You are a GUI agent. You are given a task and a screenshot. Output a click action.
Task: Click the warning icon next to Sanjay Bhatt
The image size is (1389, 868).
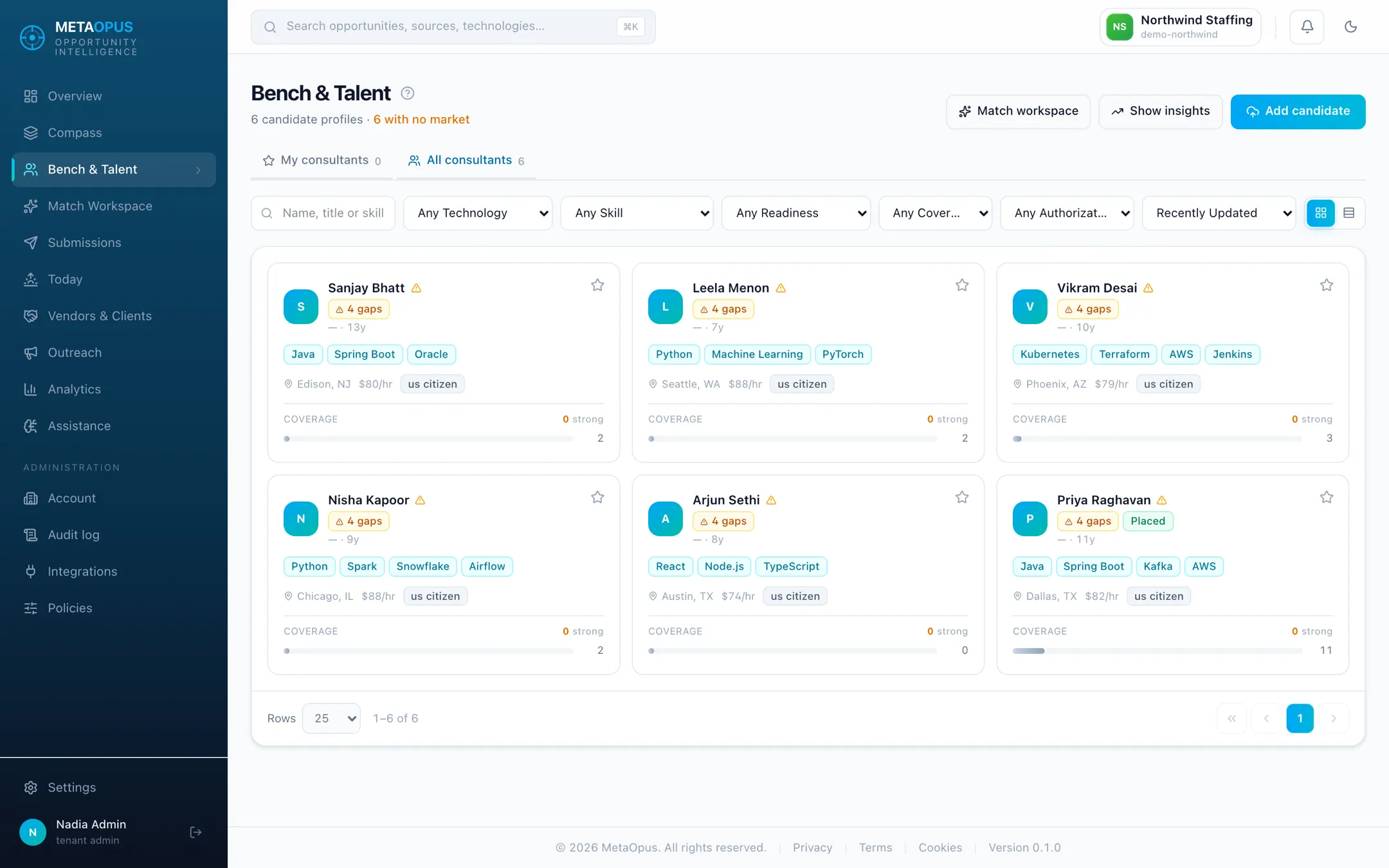pyautogui.click(x=417, y=288)
